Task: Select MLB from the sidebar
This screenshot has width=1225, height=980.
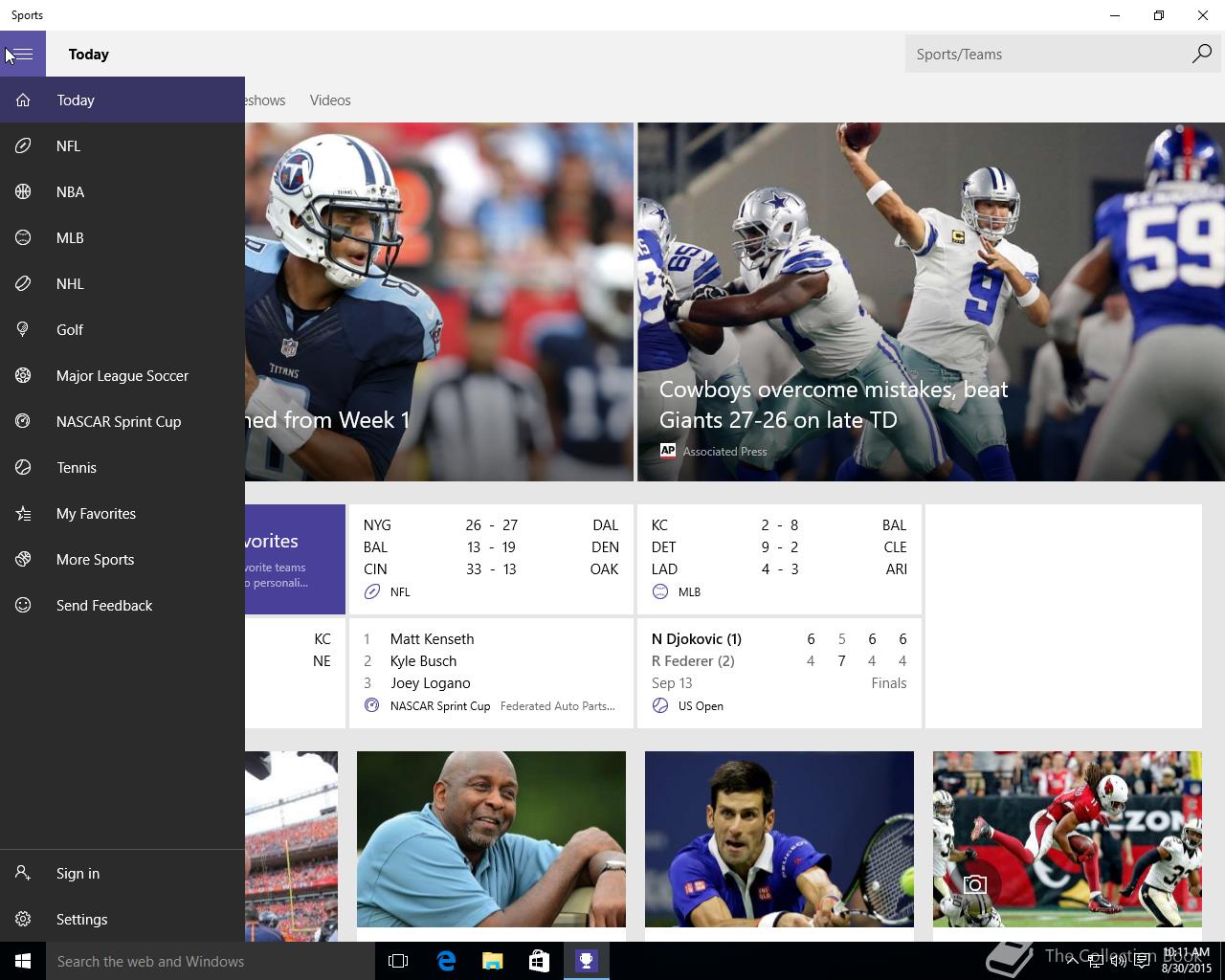Action: coord(122,237)
